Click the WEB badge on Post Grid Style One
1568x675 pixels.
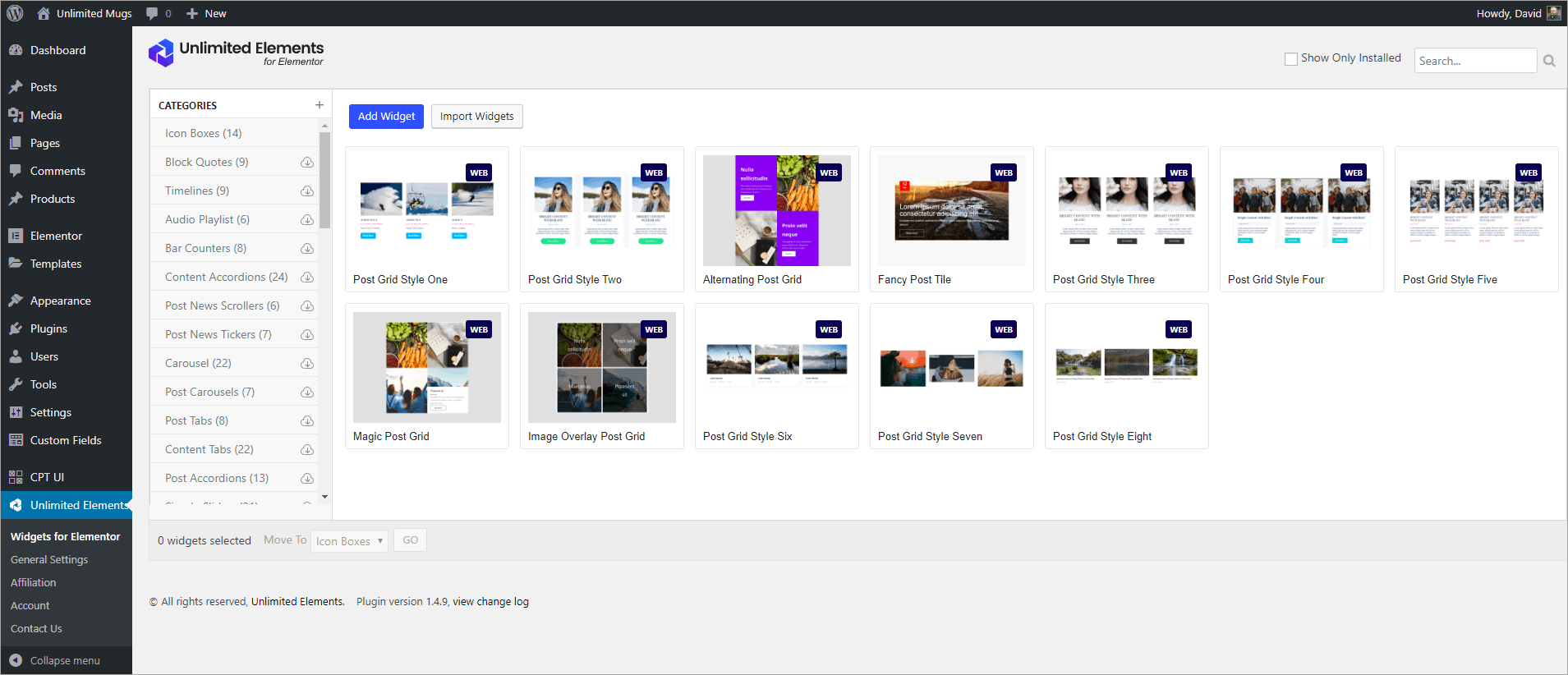pyautogui.click(x=479, y=172)
